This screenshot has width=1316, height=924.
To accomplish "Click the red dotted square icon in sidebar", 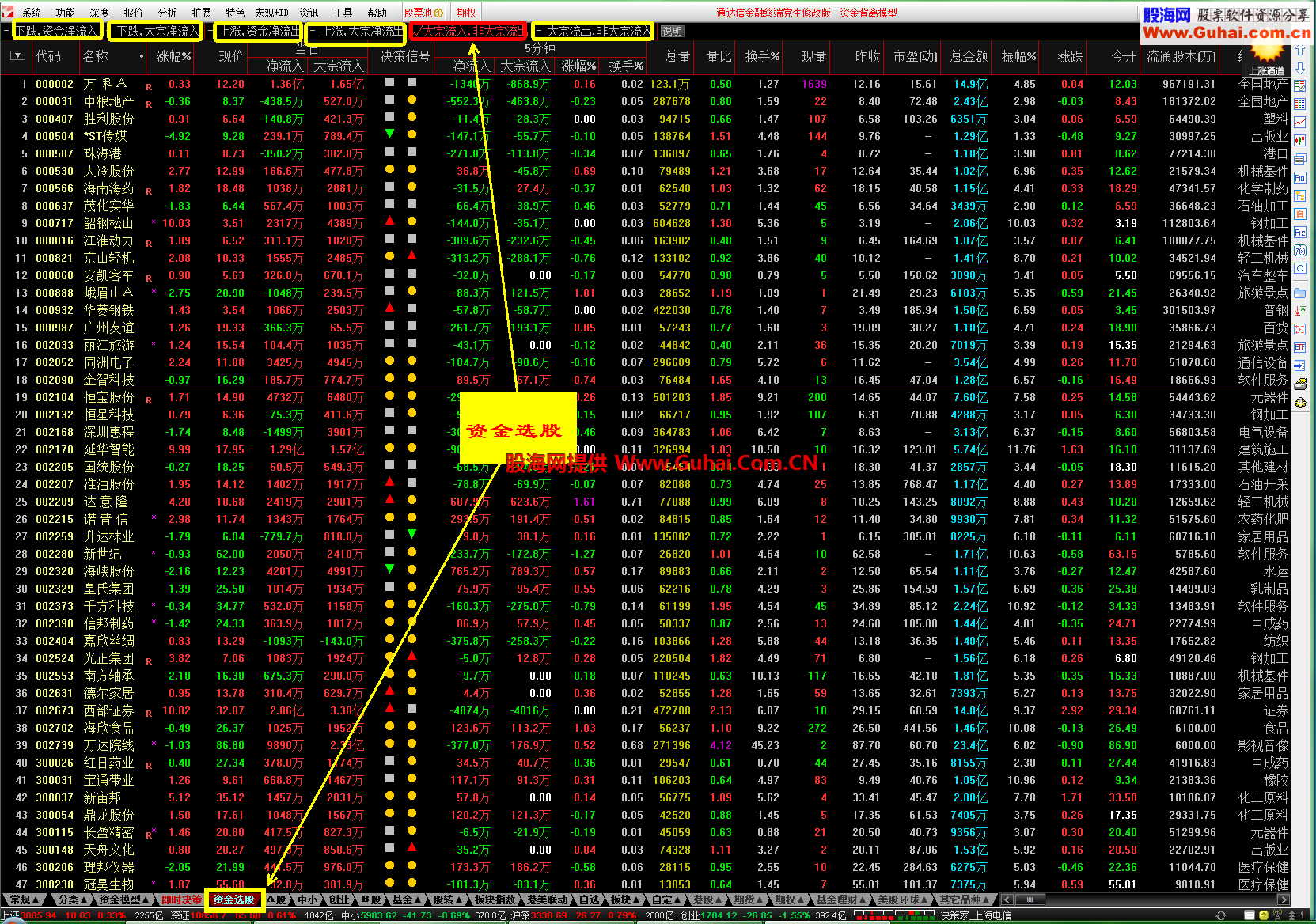I will tap(1300, 329).
